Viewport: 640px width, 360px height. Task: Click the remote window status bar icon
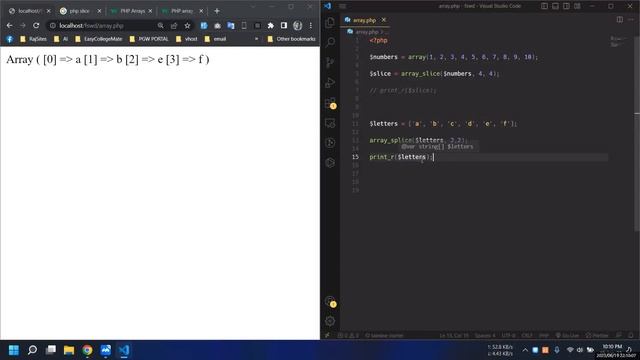point(327,336)
